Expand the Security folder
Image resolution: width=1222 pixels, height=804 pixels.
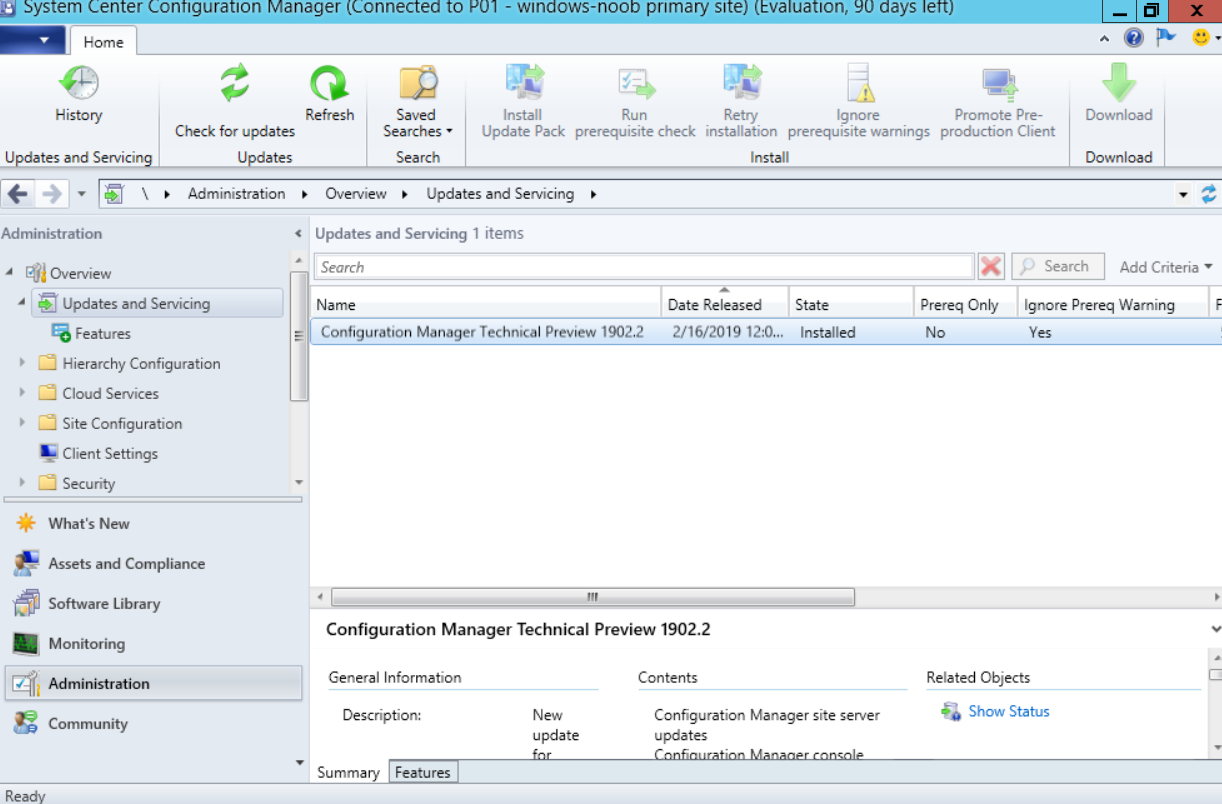(22, 483)
